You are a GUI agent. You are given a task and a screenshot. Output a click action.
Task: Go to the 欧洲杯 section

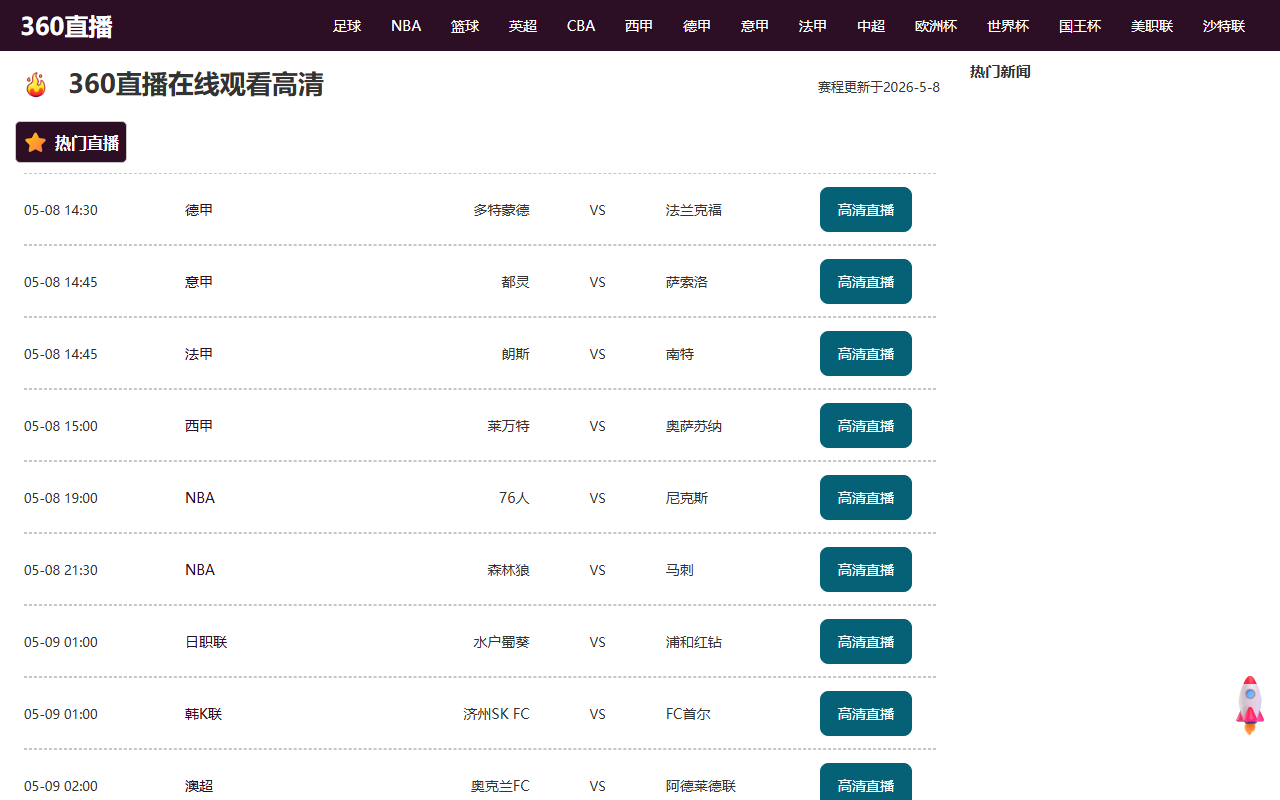[x=936, y=26]
